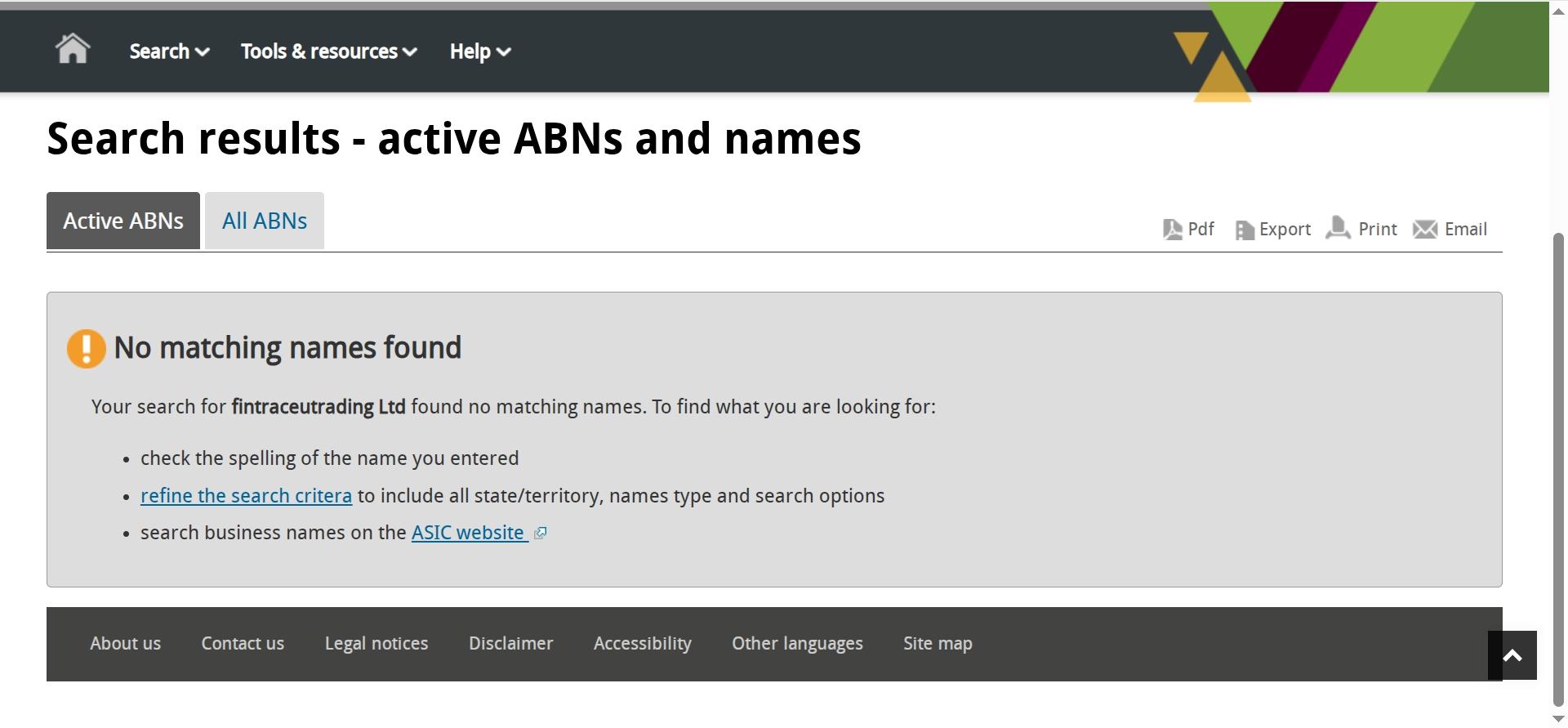
Task: Click the Email envelope icon
Action: pyautogui.click(x=1425, y=230)
